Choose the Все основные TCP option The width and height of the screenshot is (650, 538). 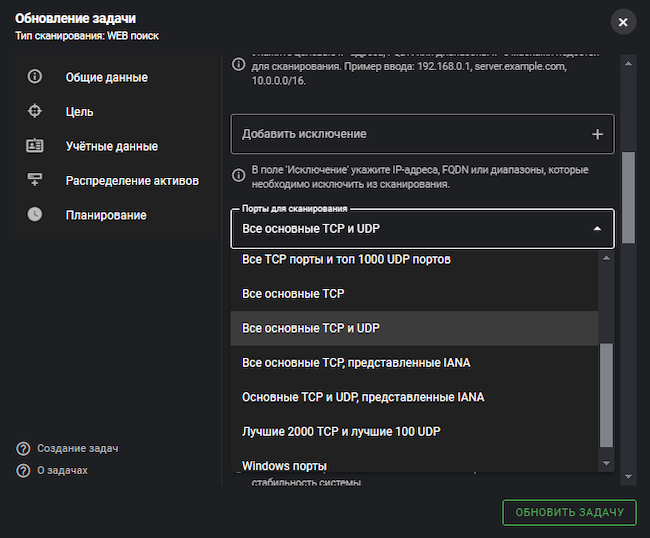point(293,294)
